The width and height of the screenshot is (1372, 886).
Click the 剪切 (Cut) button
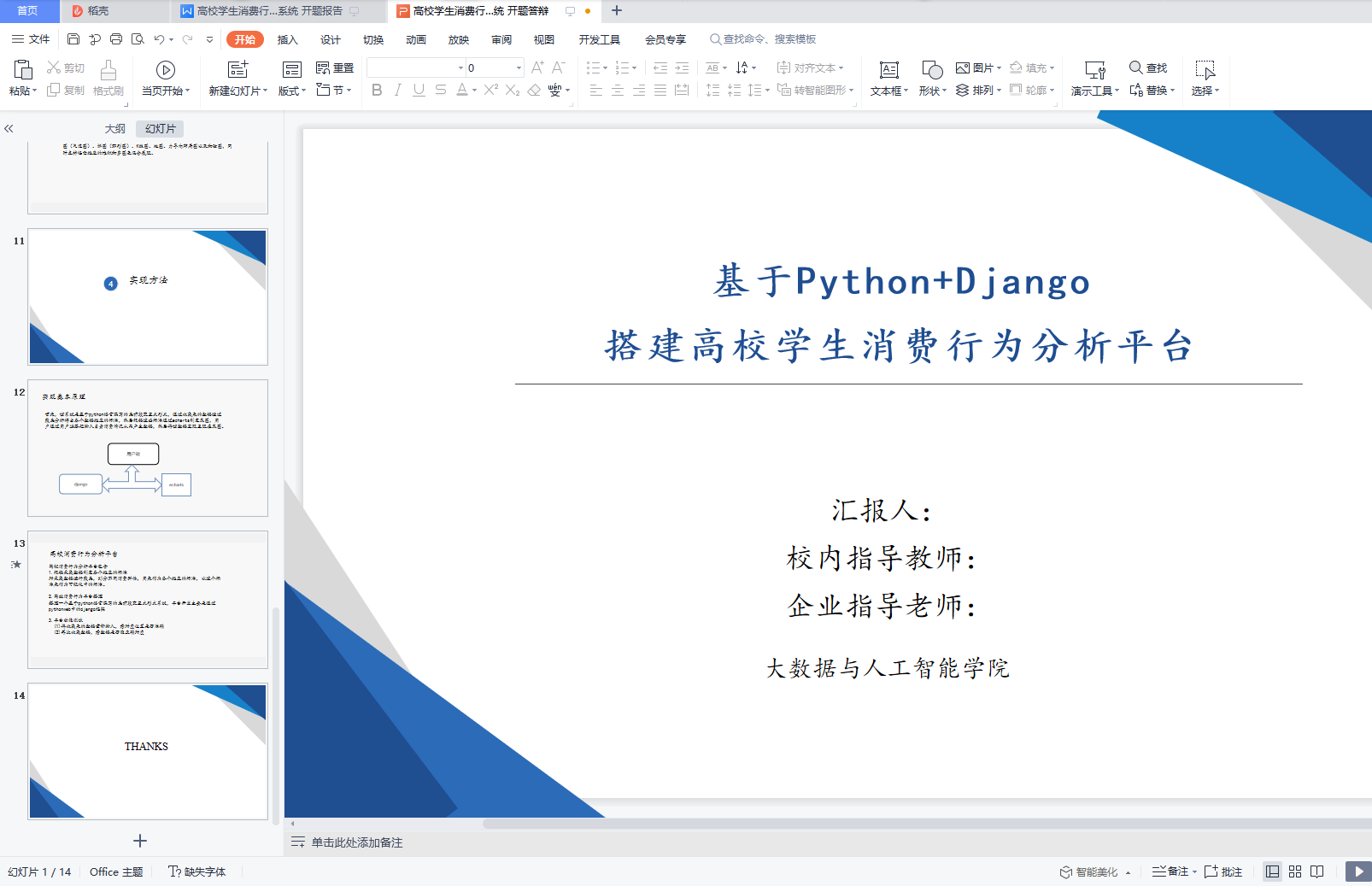(66, 67)
